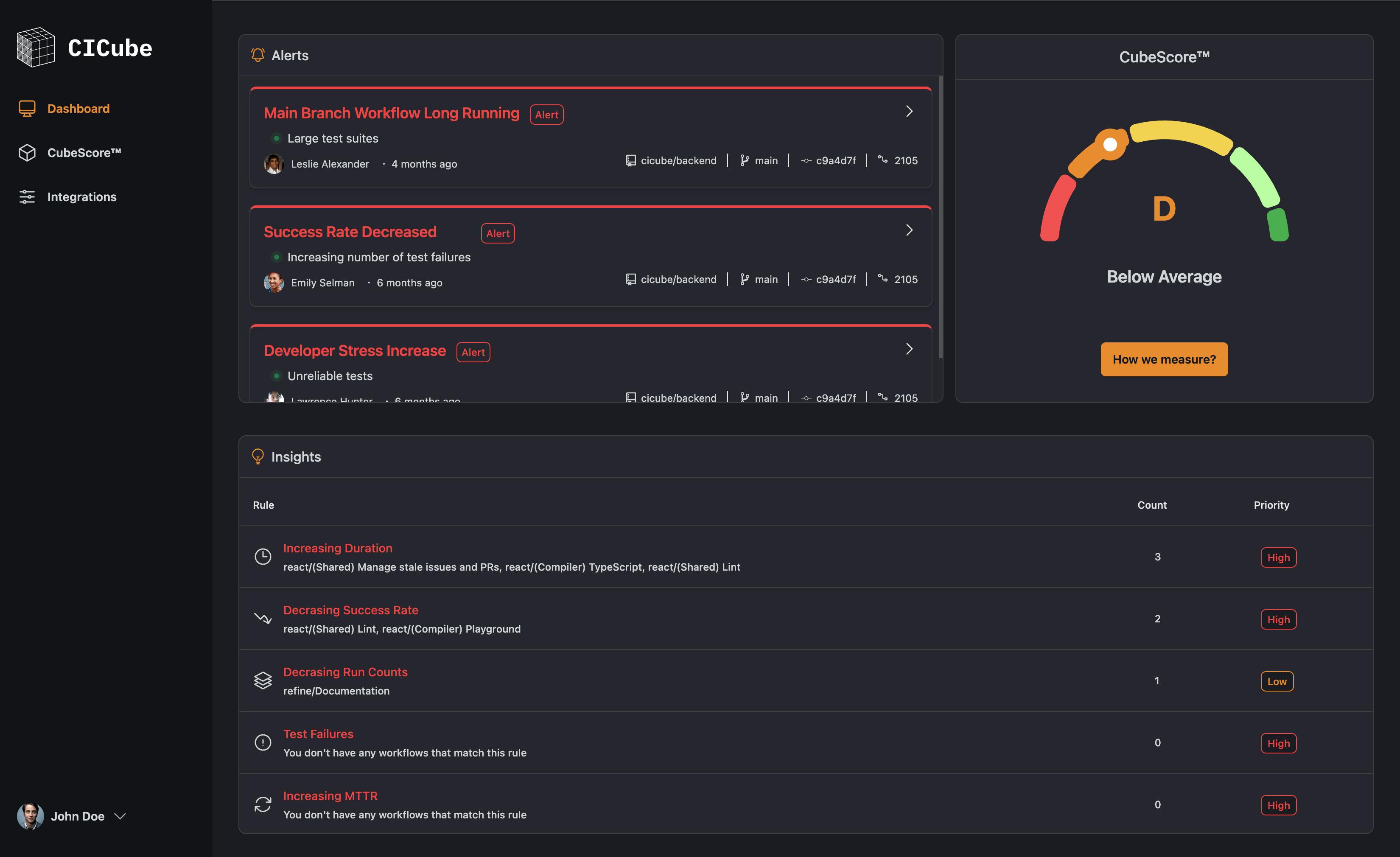Click the Decreasing Success Rate trend icon
Image resolution: width=1400 pixels, height=857 pixels.
[x=262, y=618]
